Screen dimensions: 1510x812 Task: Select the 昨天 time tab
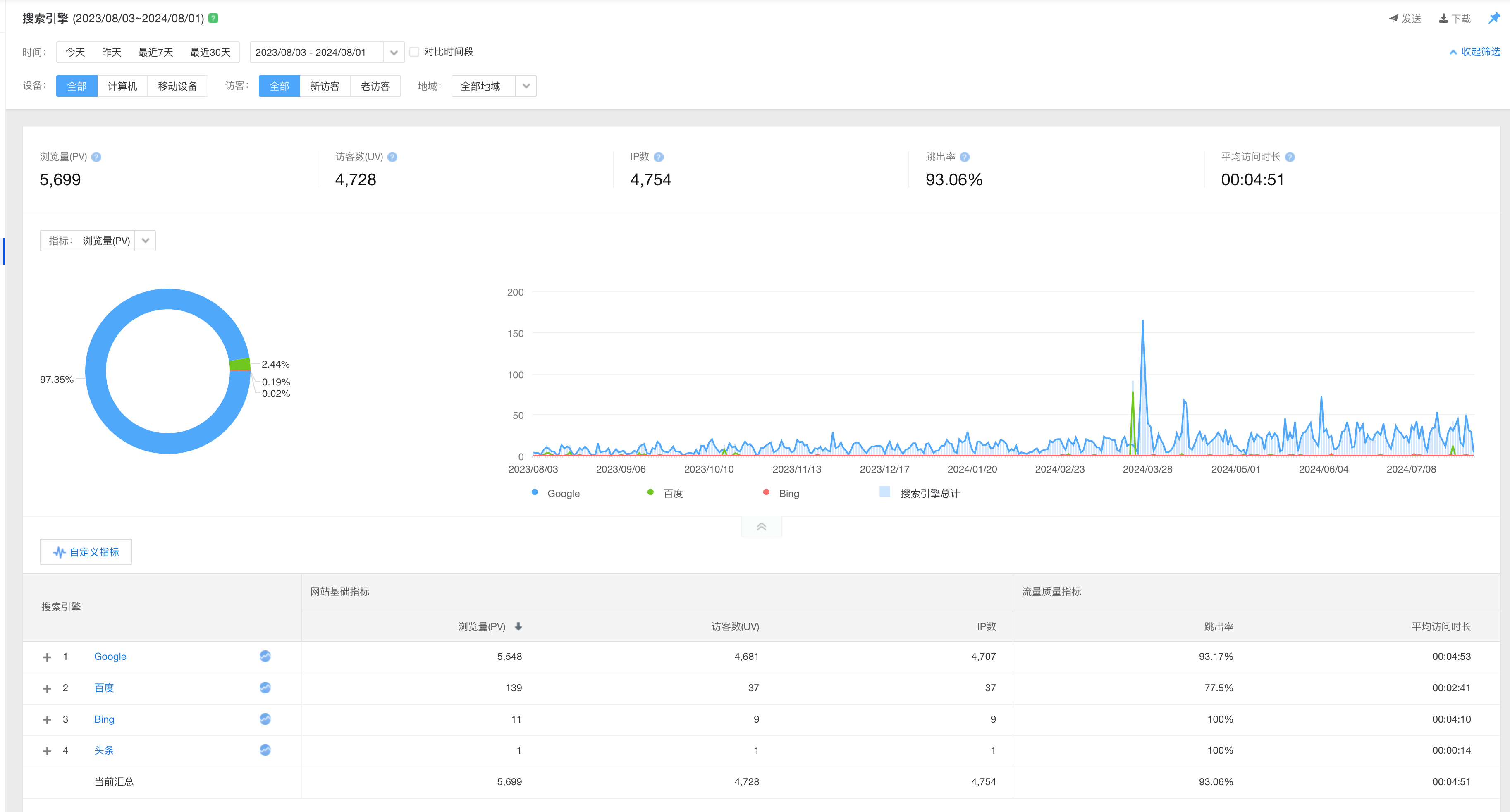coord(111,52)
